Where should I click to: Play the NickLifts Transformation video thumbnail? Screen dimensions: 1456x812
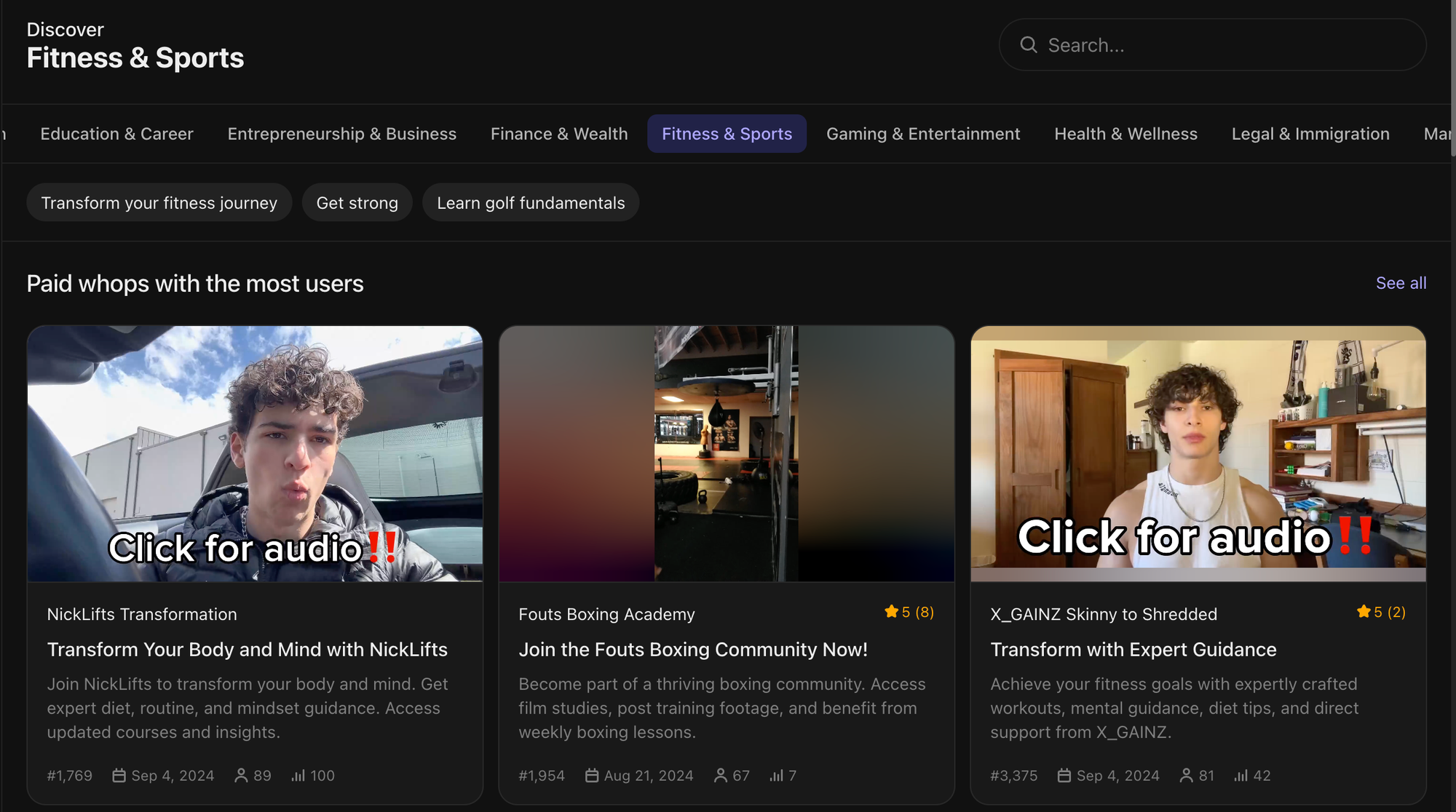255,453
